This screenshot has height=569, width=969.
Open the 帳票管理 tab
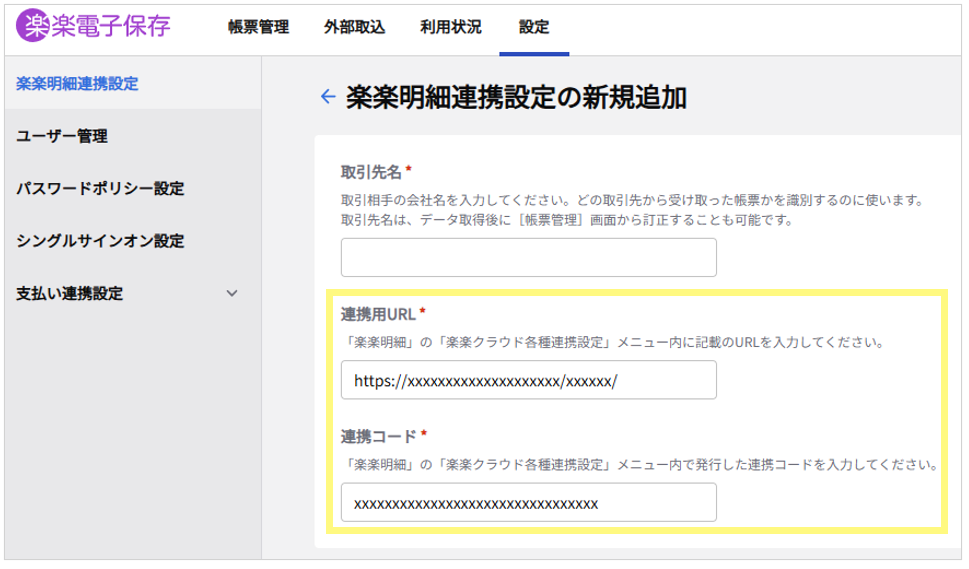(x=258, y=28)
